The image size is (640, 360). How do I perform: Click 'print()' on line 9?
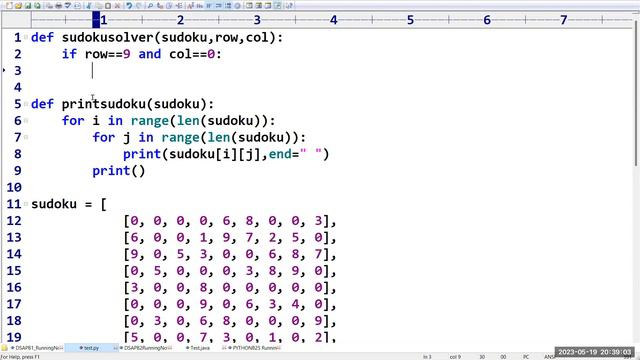pyautogui.click(x=118, y=171)
